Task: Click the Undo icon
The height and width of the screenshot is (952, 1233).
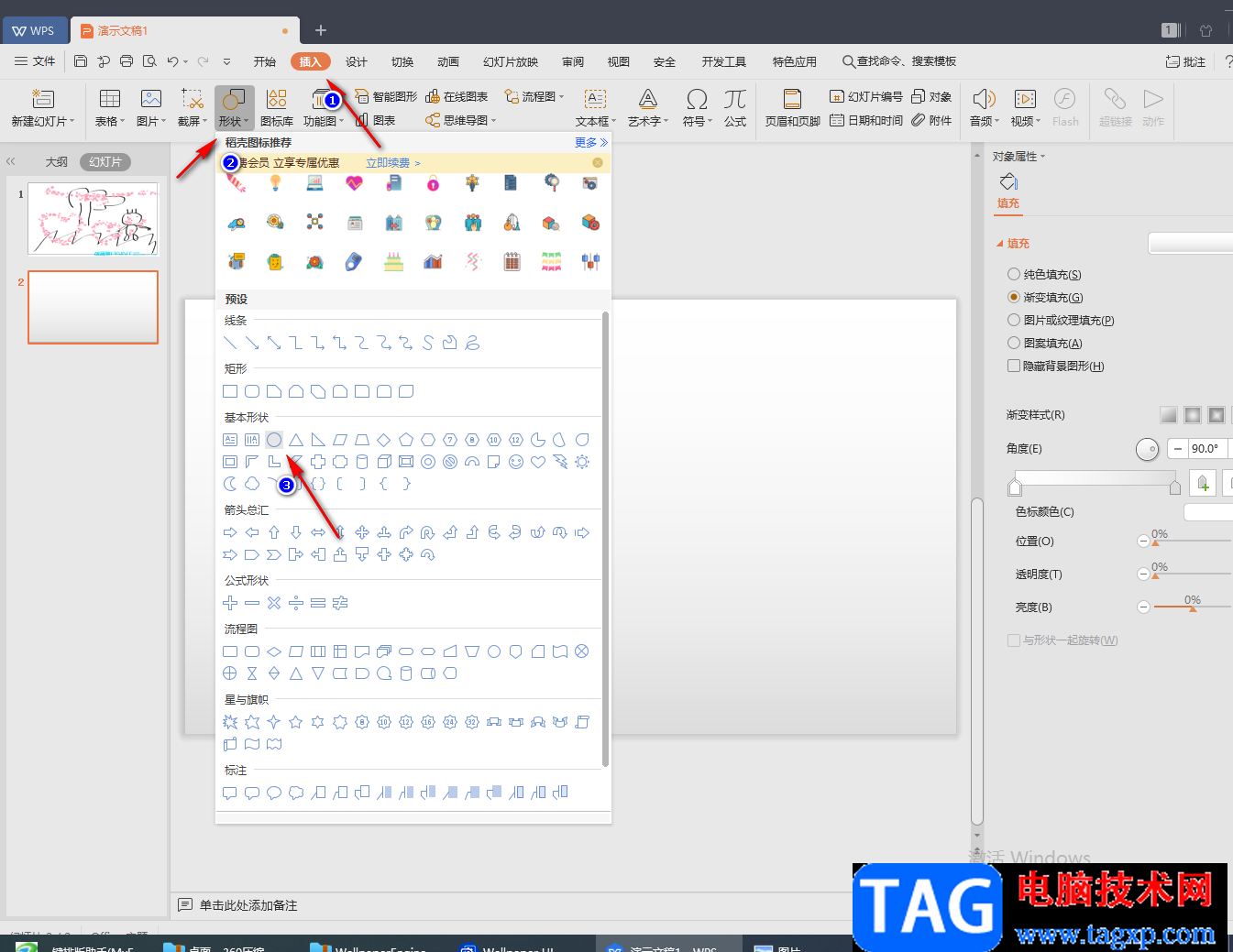Action: [172, 61]
